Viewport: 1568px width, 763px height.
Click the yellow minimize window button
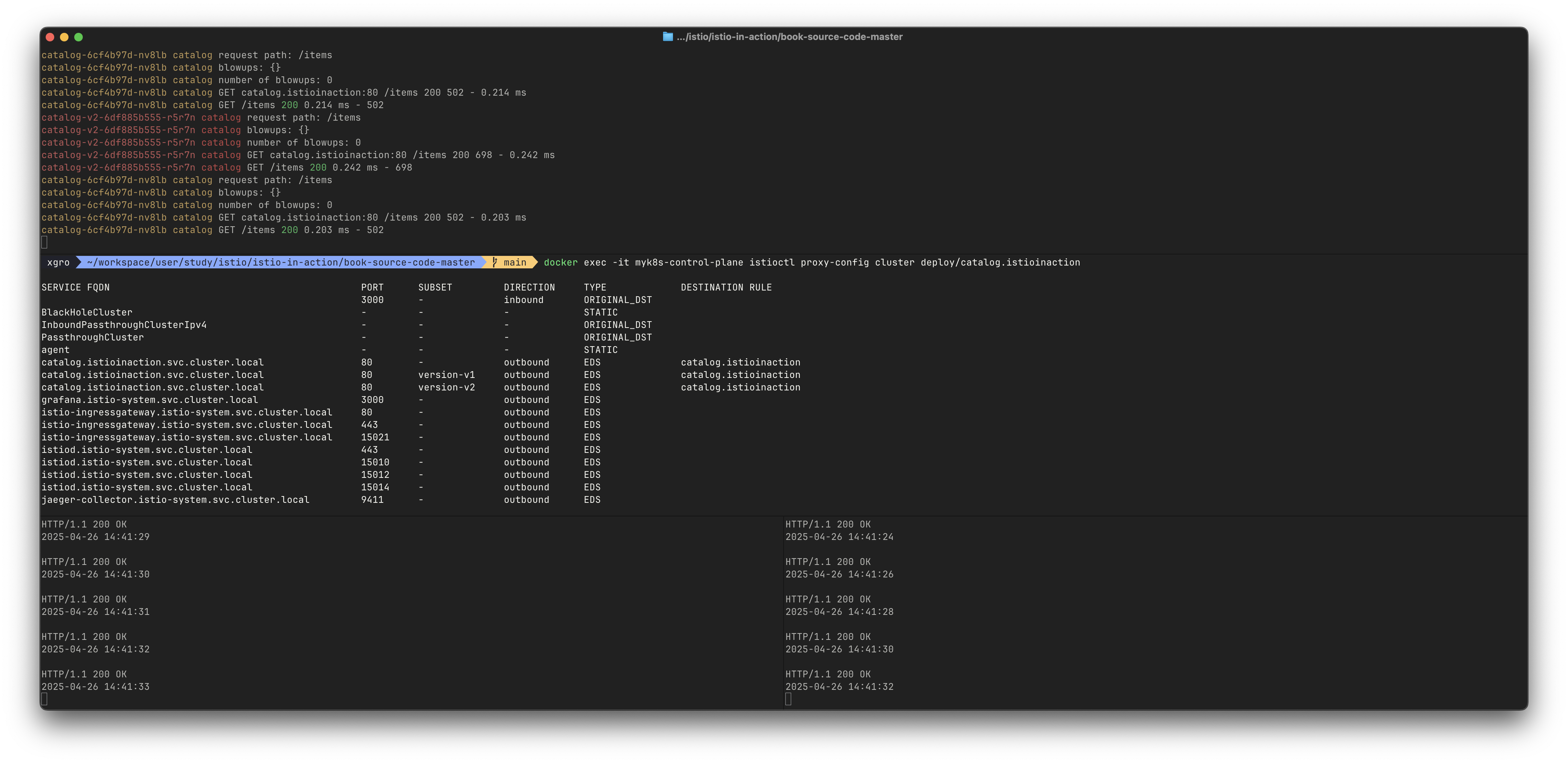[x=64, y=37]
